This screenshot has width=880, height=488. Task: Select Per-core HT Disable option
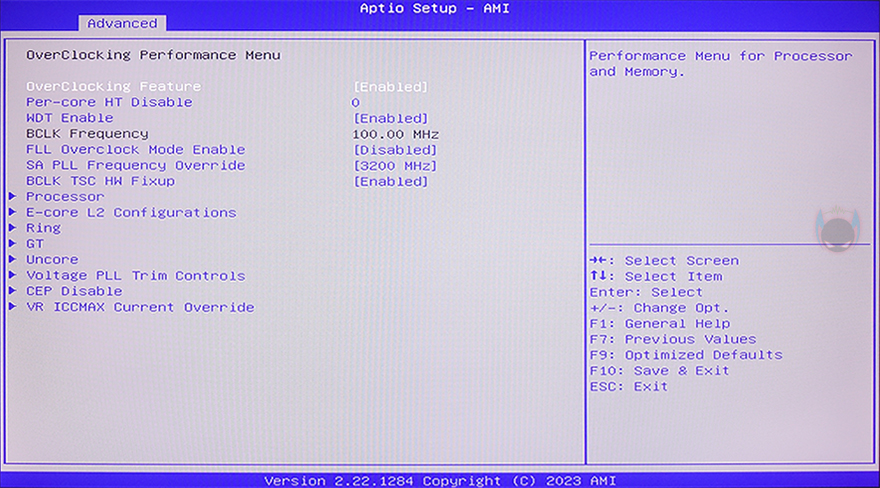point(109,102)
